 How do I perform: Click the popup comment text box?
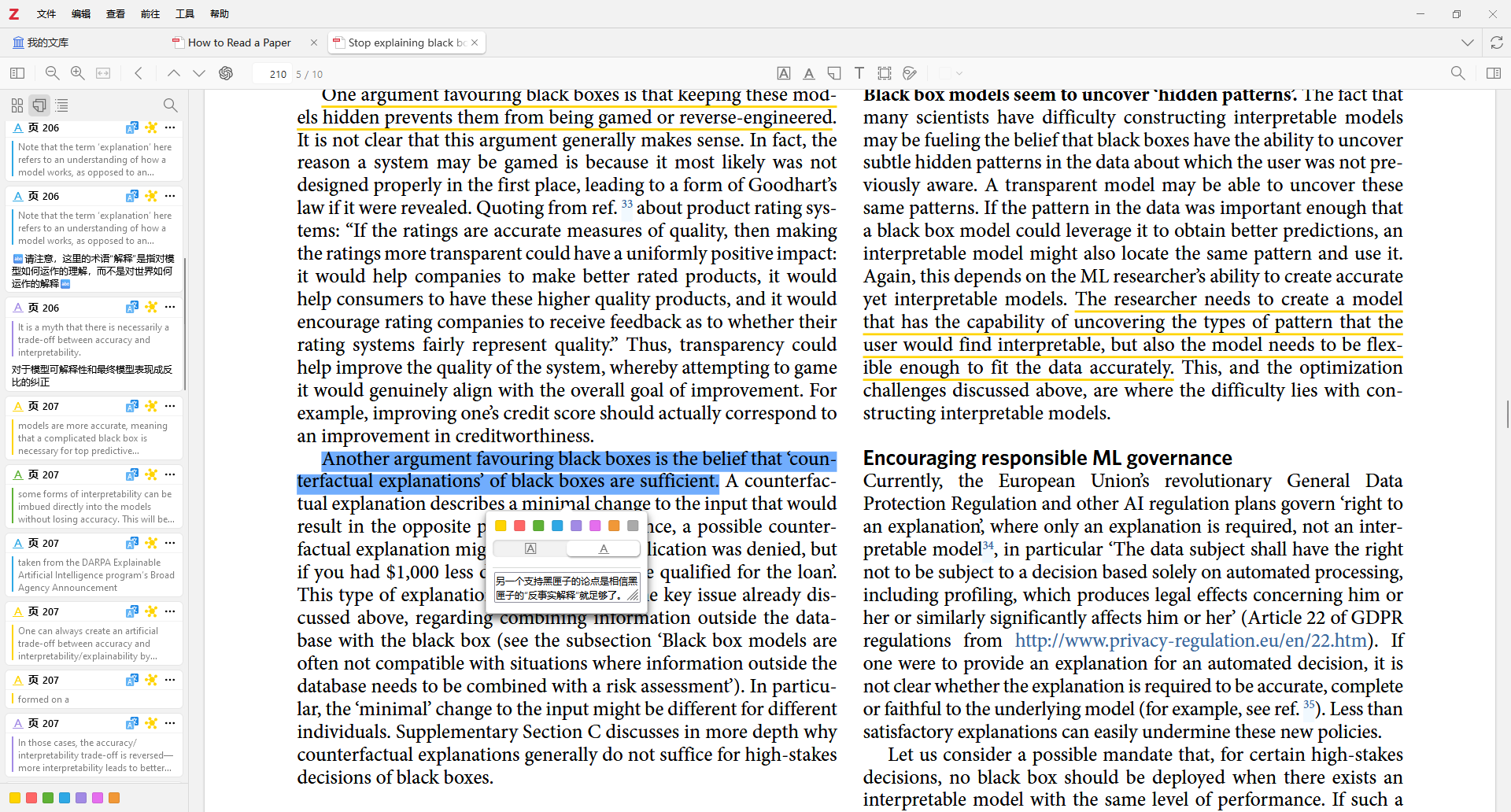pyautogui.click(x=567, y=587)
